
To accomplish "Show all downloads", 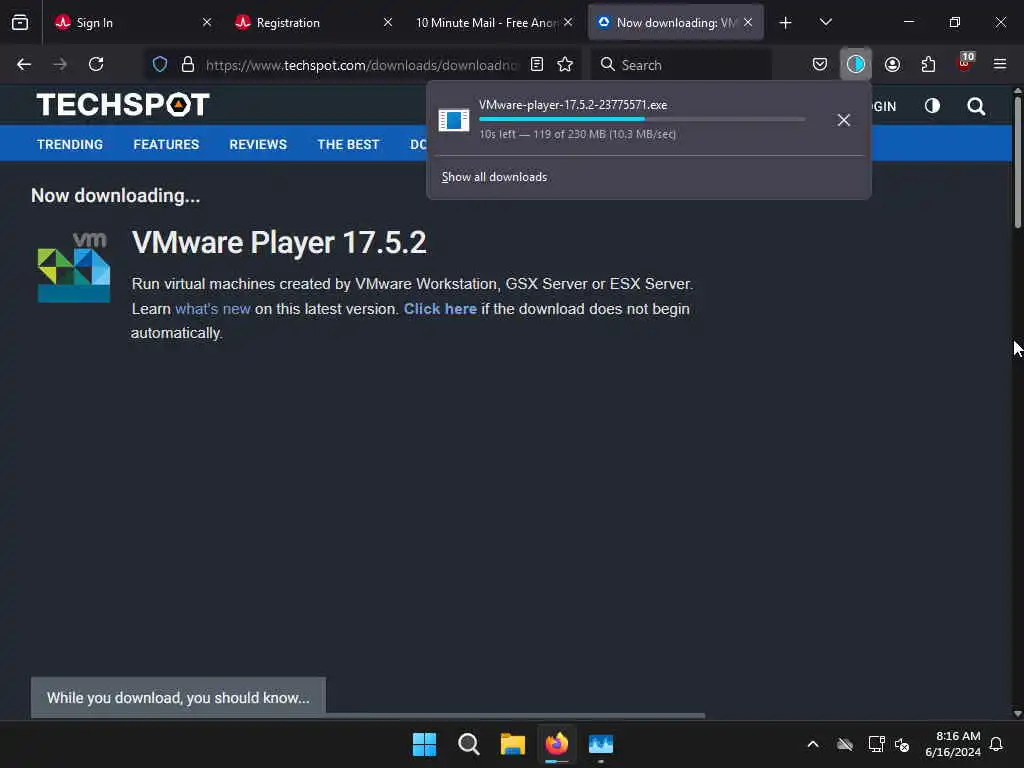I will point(494,177).
